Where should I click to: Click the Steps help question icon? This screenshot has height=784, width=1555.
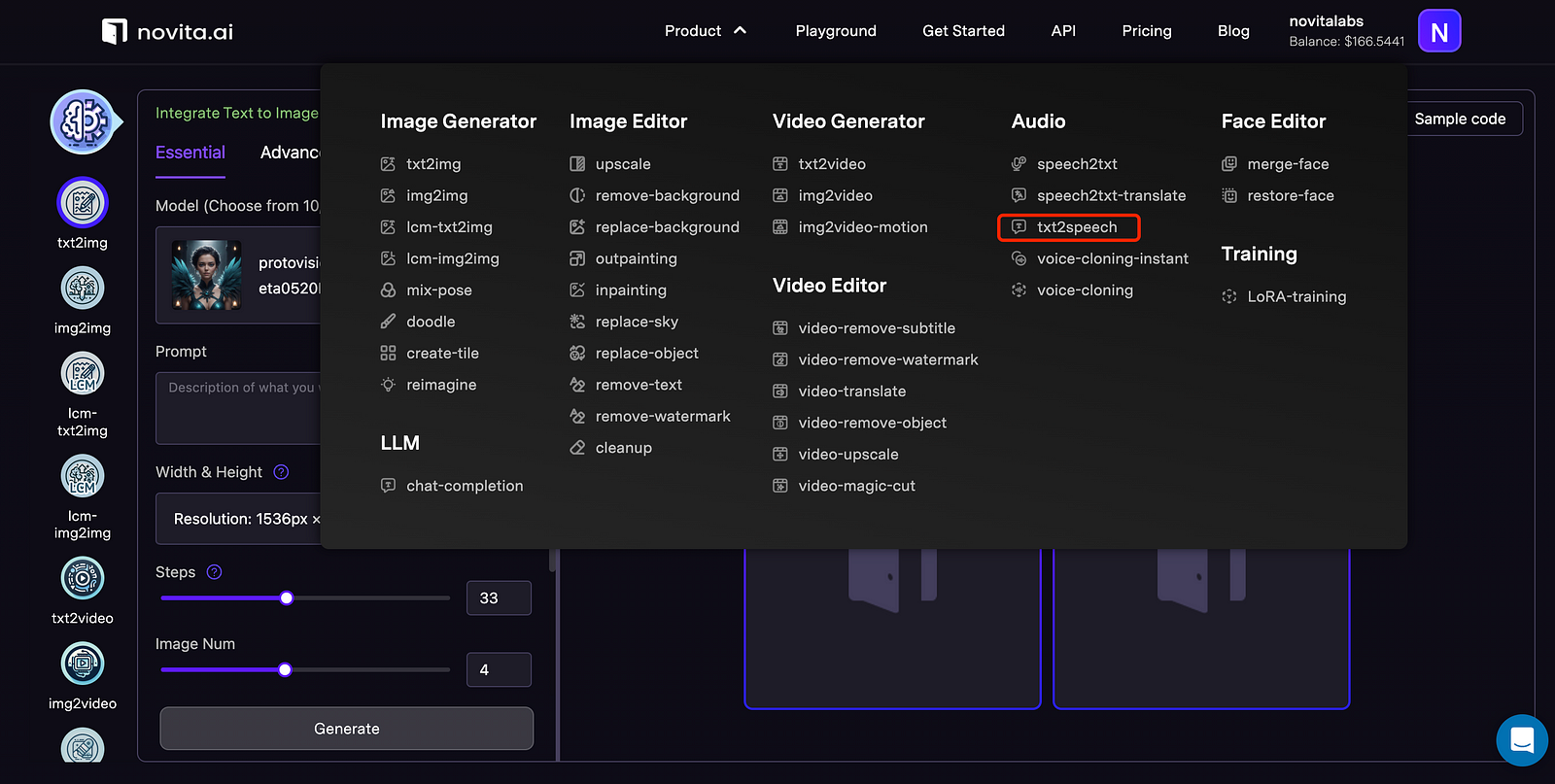click(x=215, y=572)
